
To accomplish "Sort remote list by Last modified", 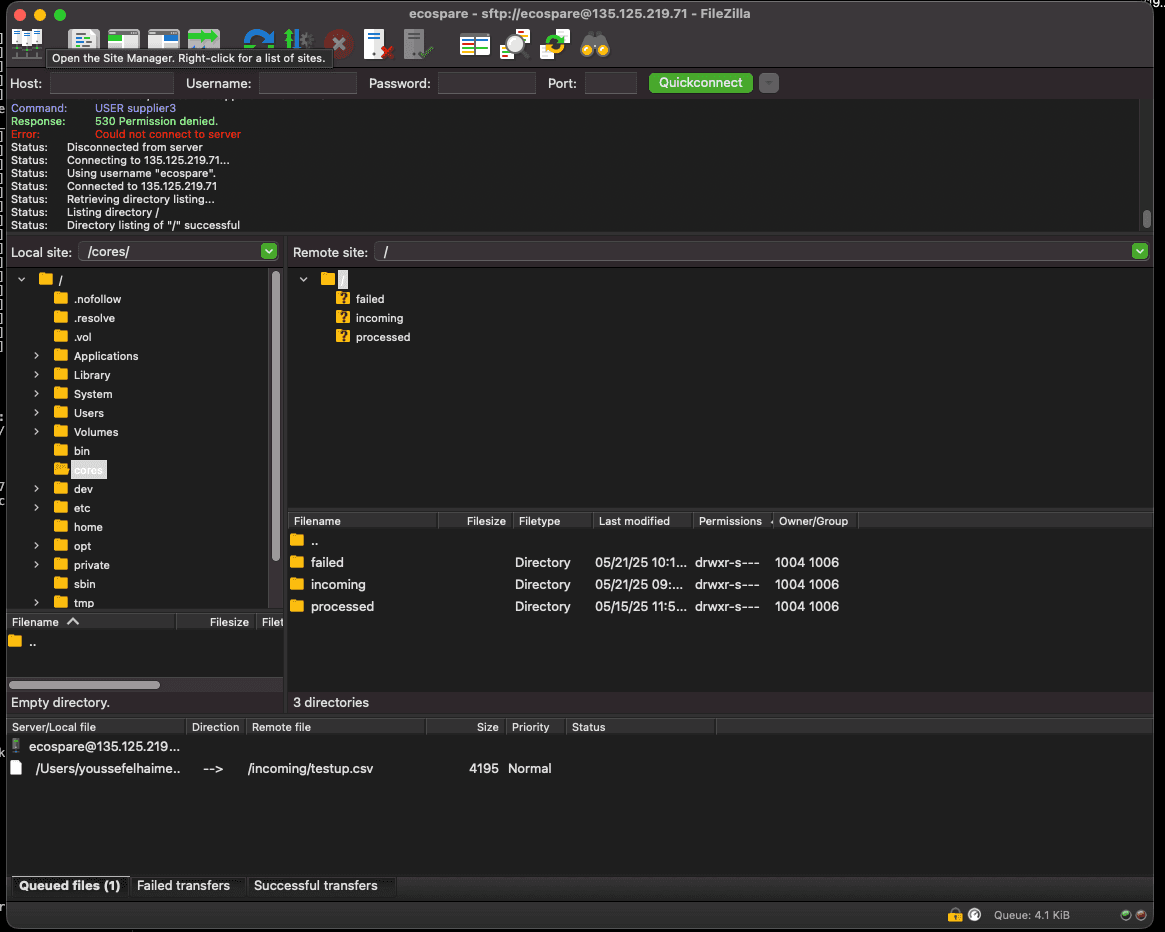I will 643,521.
